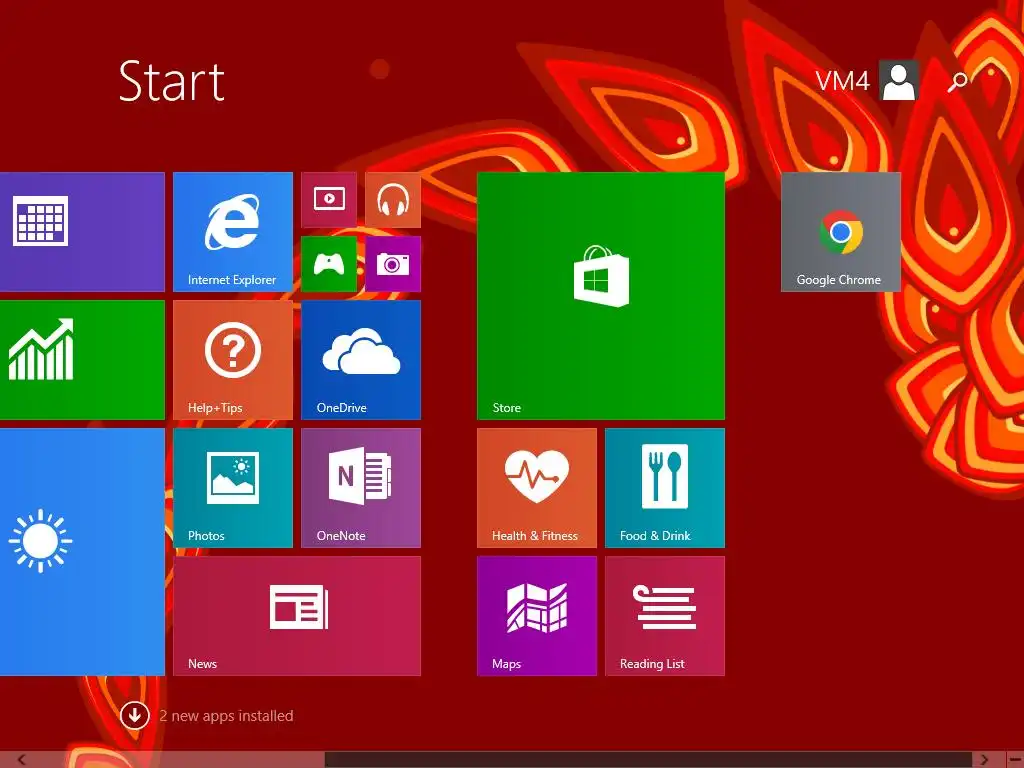This screenshot has height=768, width=1024.
Task: Open the Weather sun tile
Action: coord(82,552)
